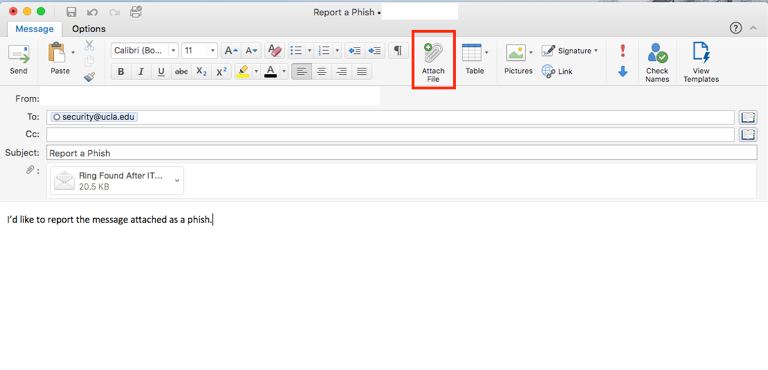This screenshot has height=370, width=768.
Task: Undo the last action
Action: [92, 12]
